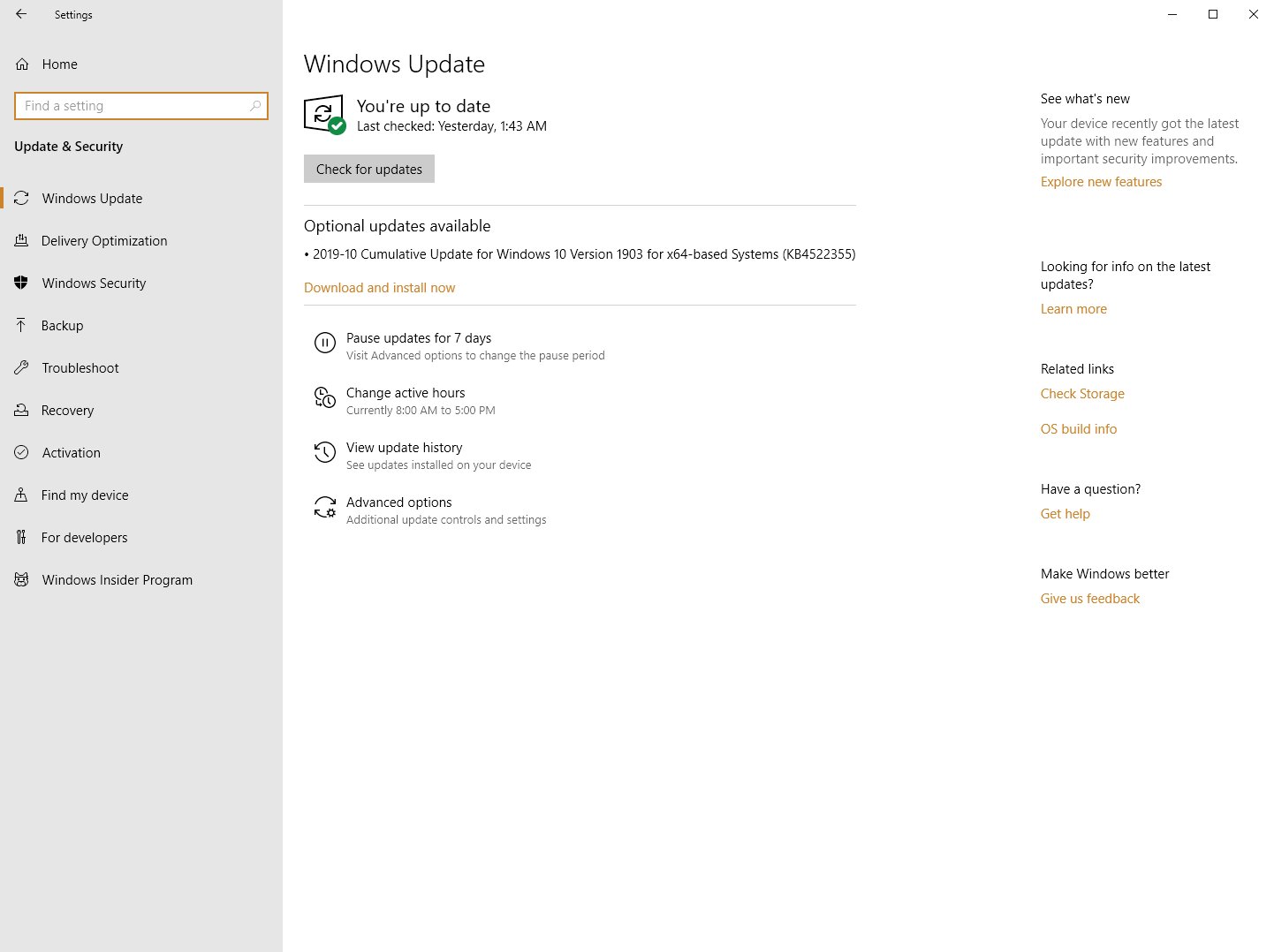Click Give us feedback link
This screenshot has width=1274, height=952.
(1090, 599)
